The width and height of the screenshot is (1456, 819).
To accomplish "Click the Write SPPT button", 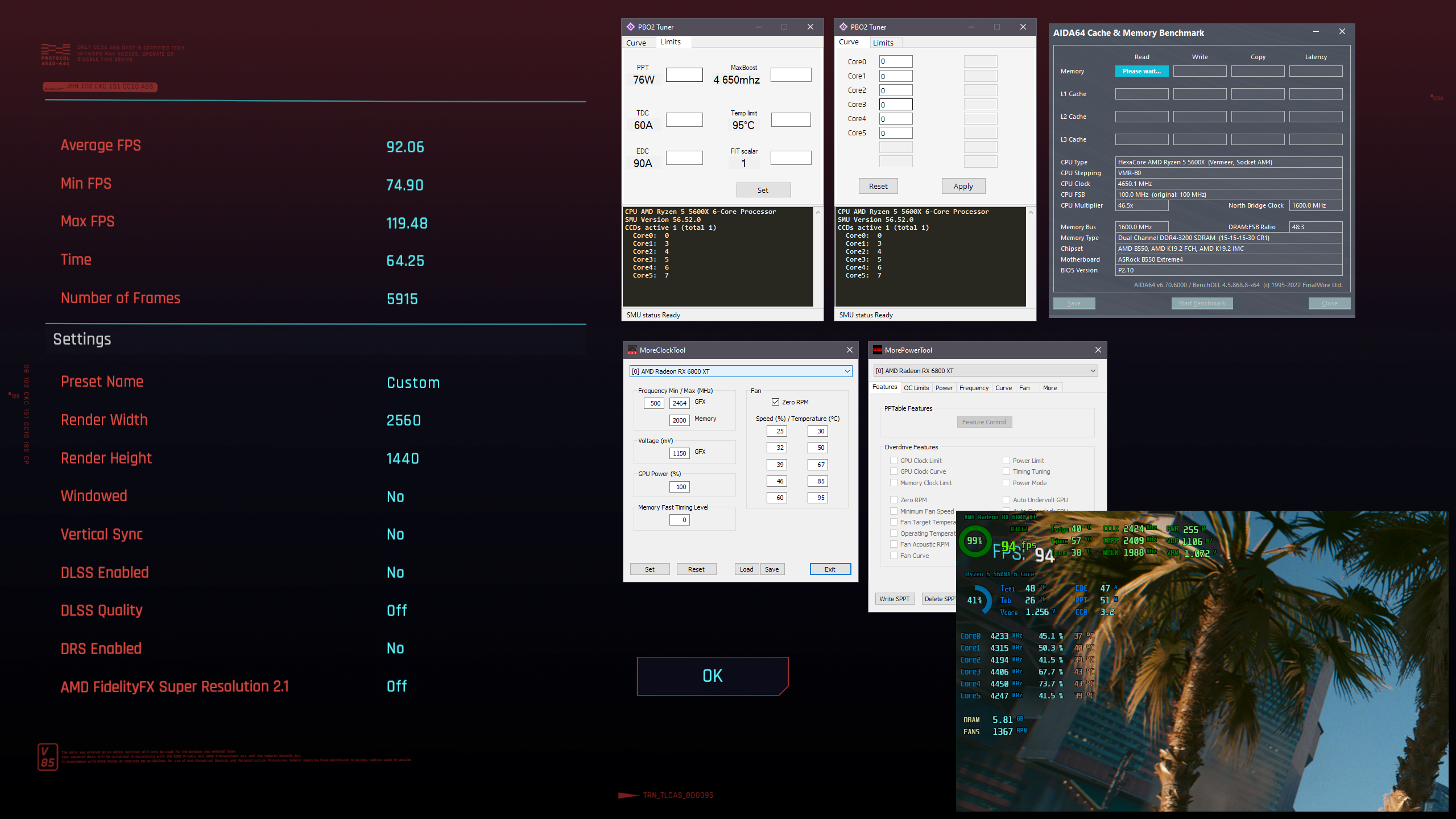I will pyautogui.click(x=894, y=599).
